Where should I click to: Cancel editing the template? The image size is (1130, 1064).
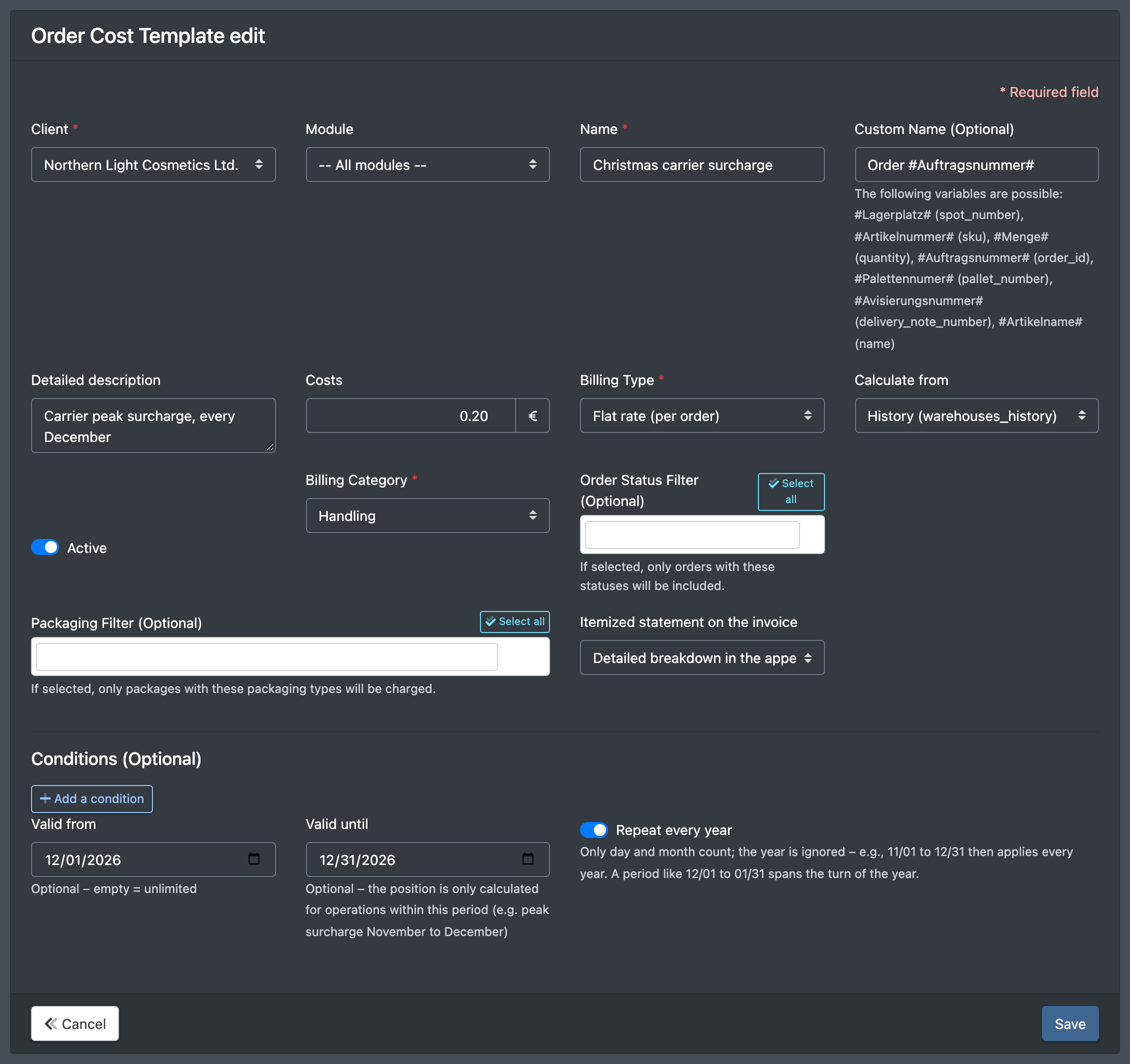click(x=75, y=1023)
